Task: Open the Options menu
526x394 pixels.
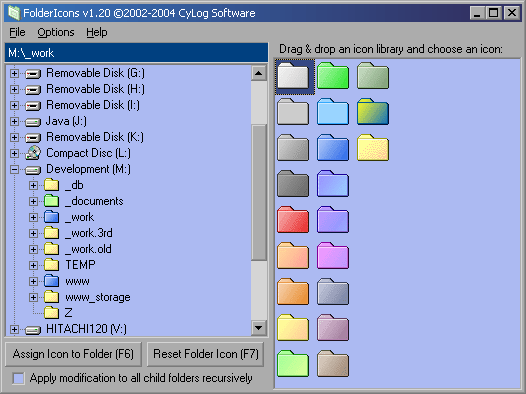Action: [56, 32]
